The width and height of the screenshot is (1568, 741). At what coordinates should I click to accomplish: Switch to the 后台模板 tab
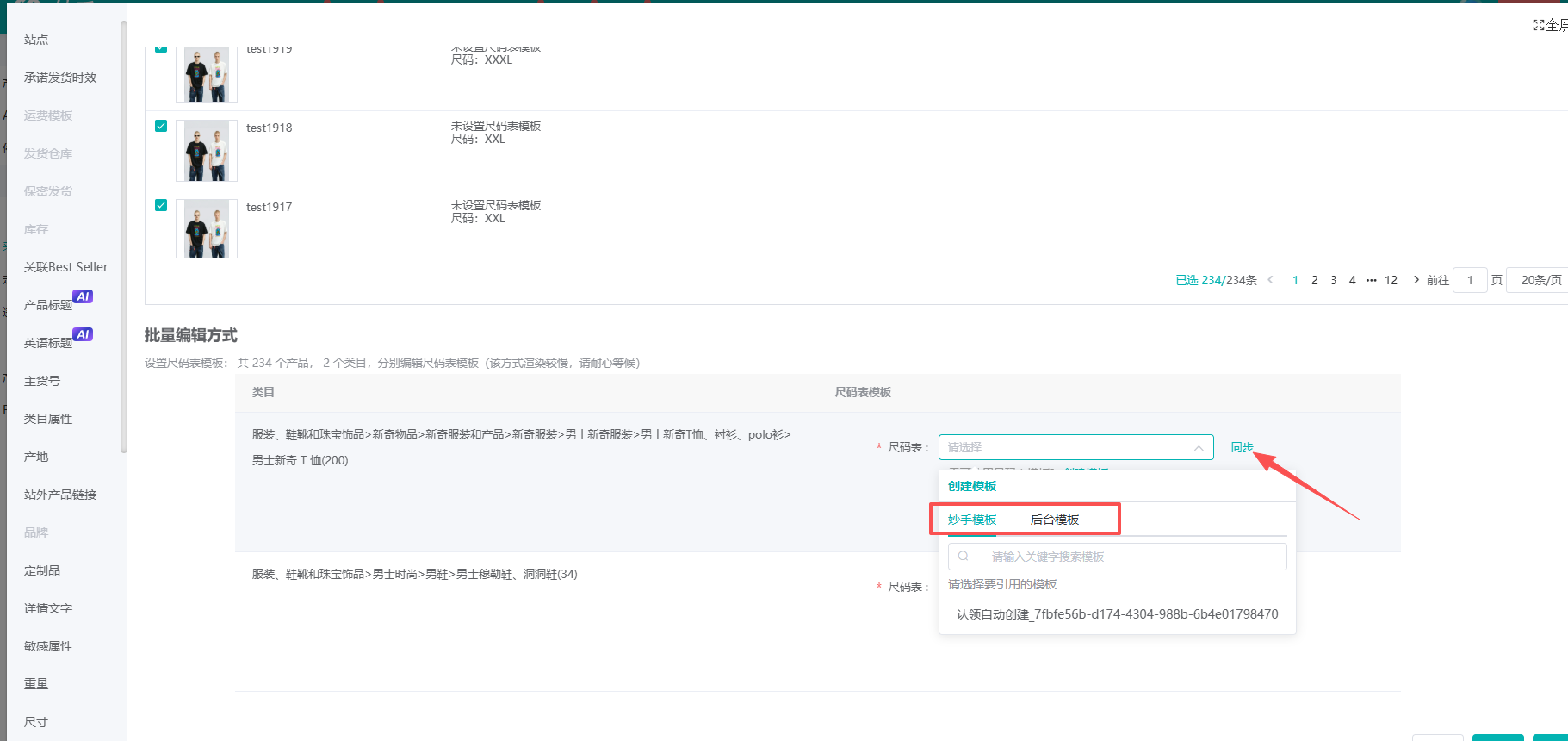click(x=1054, y=520)
